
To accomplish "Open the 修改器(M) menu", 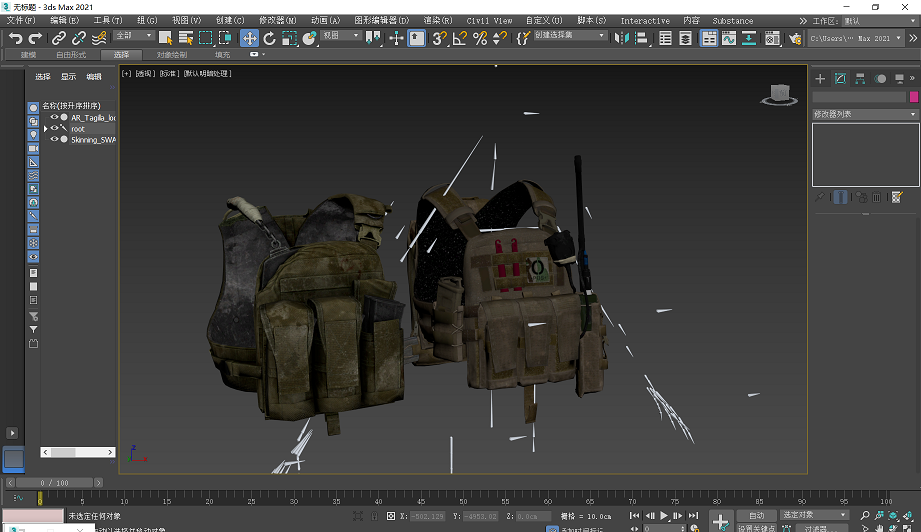I will pyautogui.click(x=278, y=21).
